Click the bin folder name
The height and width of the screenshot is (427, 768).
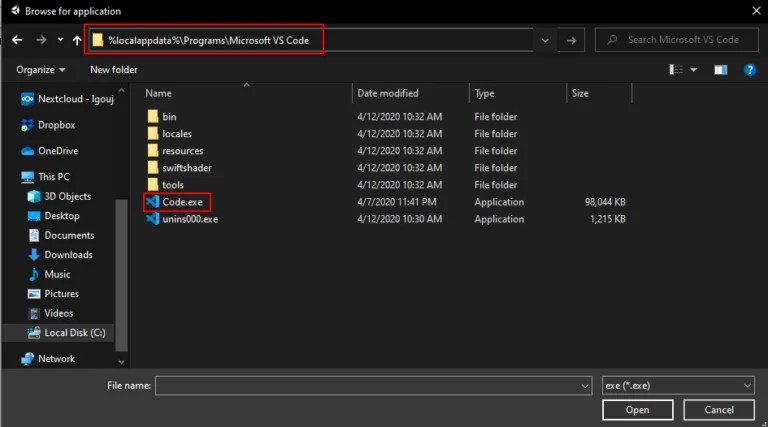coord(169,117)
